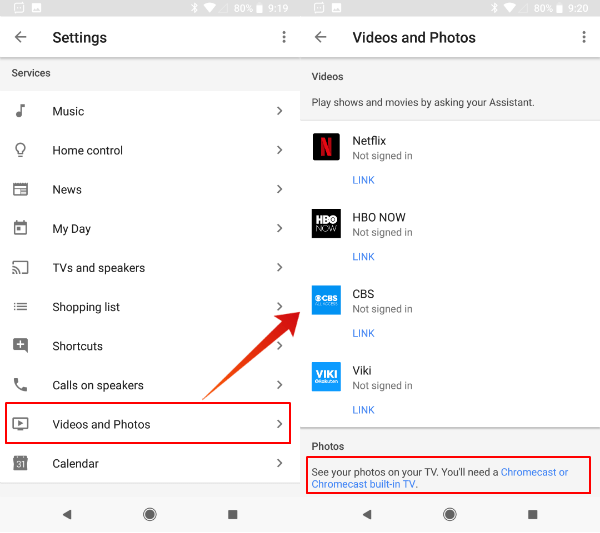The height and width of the screenshot is (533, 600).
Task: Select the My Day entry
Action: (x=150, y=228)
